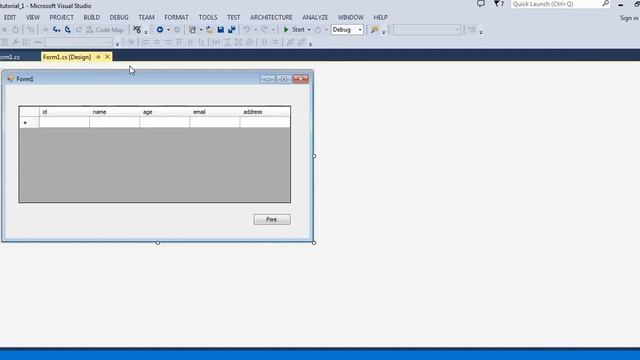Screen dimensions: 640x360
Task: Click the Sign in link
Action: [629, 18]
